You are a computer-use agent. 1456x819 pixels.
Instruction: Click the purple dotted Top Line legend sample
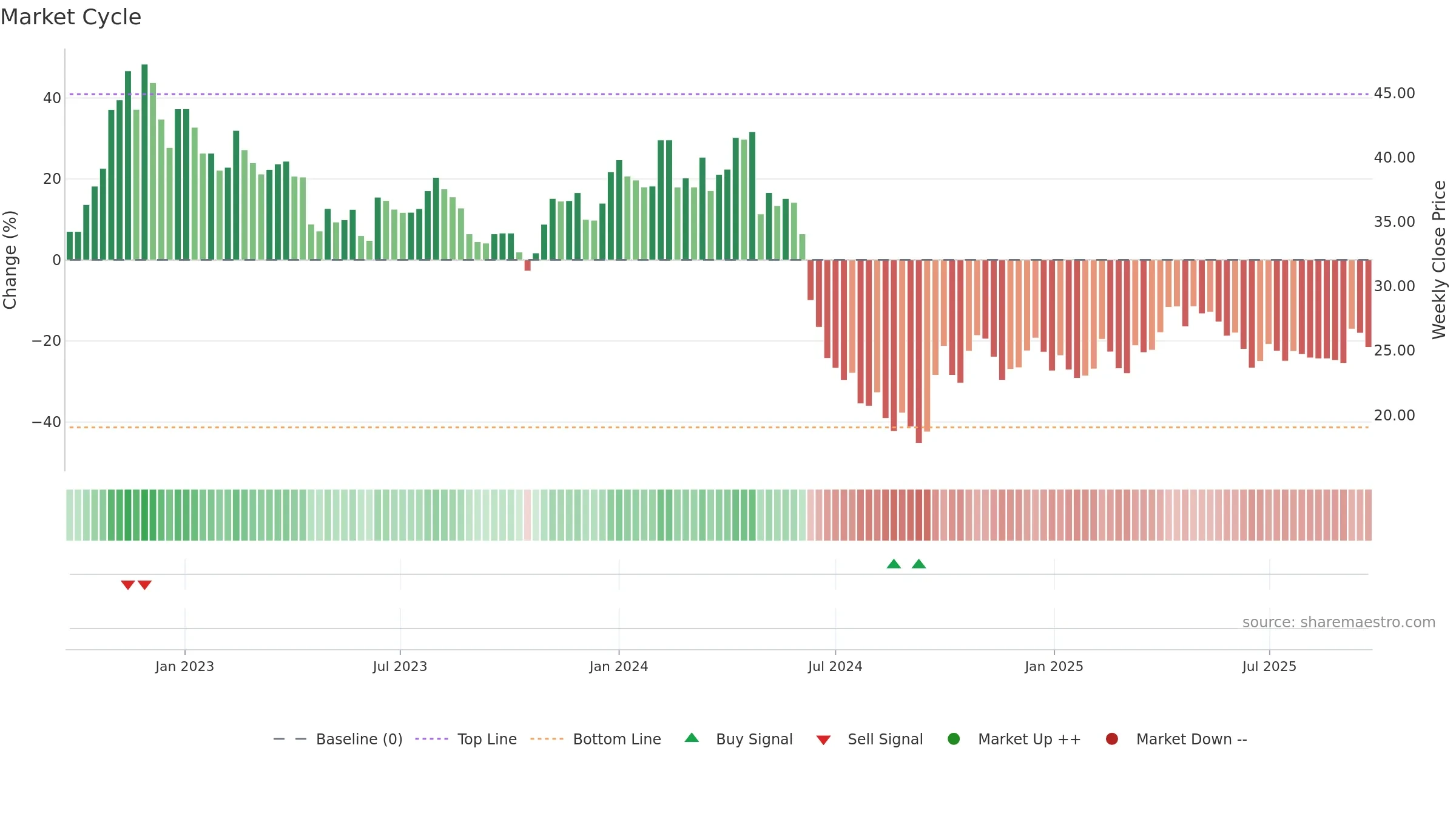[431, 739]
